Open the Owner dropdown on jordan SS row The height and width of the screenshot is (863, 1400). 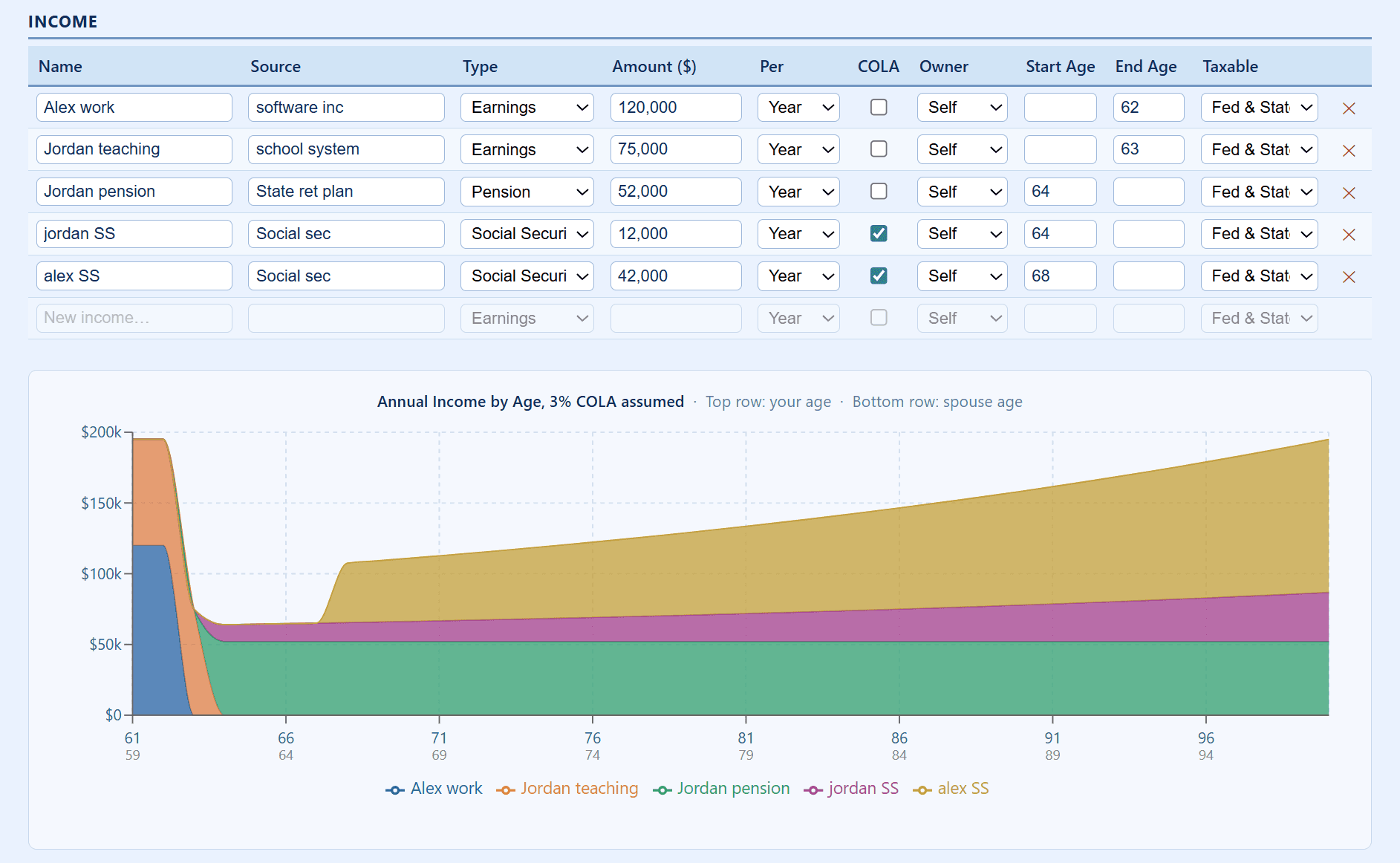click(962, 233)
